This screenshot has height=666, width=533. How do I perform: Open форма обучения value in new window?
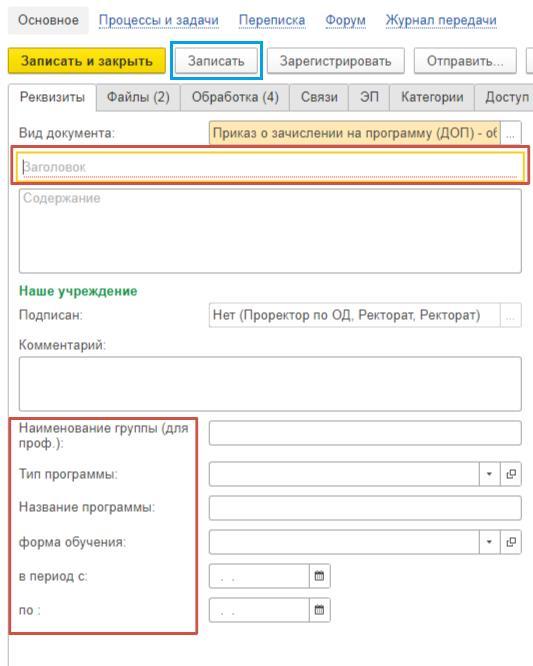[510, 542]
